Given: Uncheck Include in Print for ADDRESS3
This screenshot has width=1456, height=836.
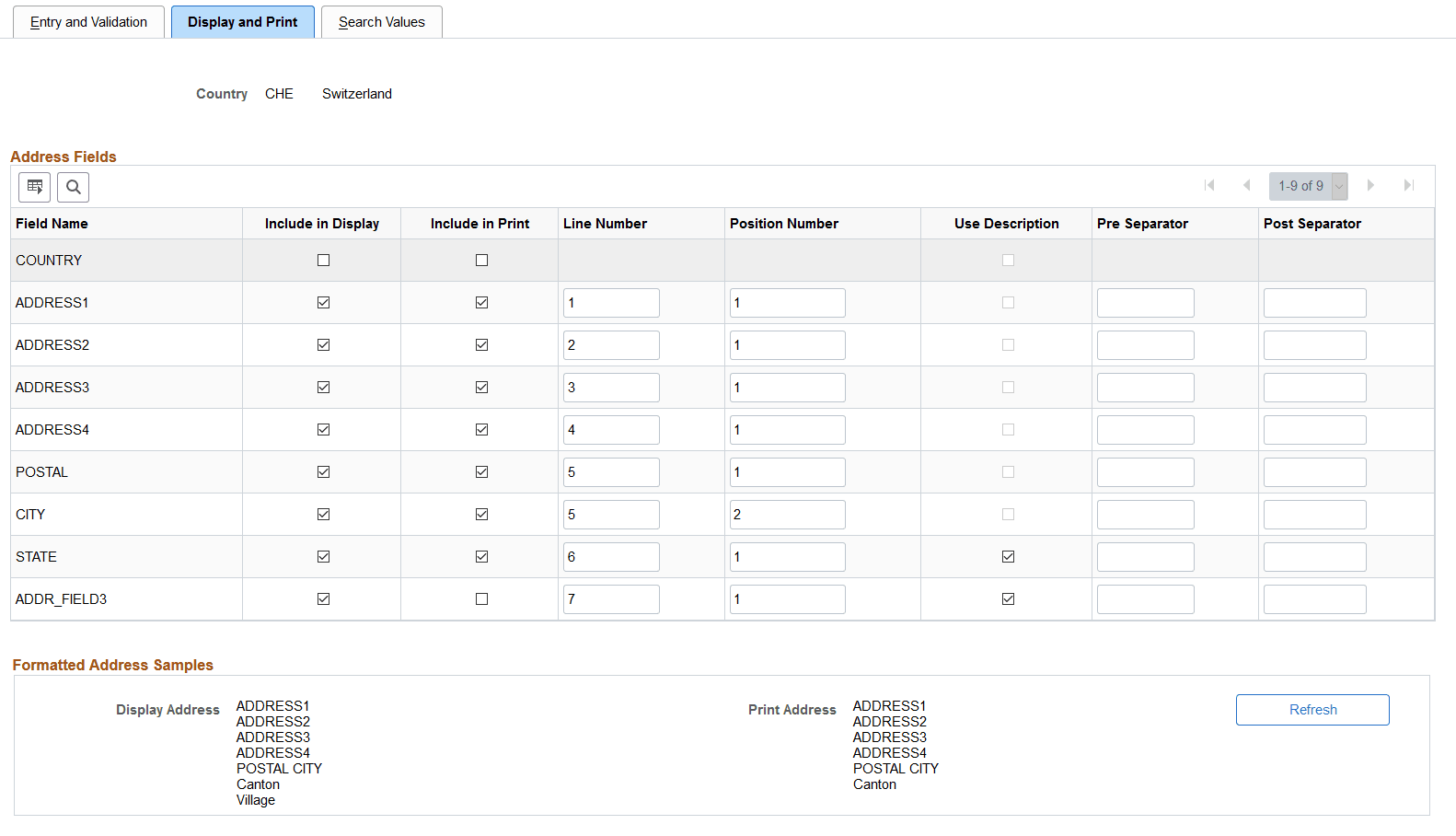Looking at the screenshot, I should pos(481,388).
